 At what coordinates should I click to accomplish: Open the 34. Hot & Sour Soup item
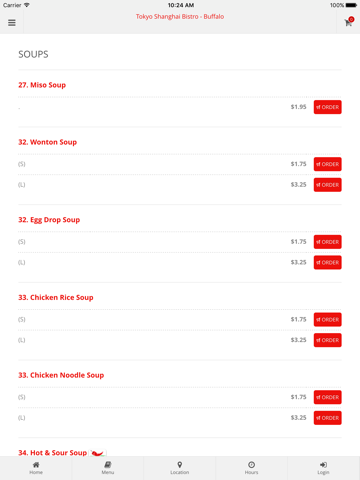click(52, 453)
